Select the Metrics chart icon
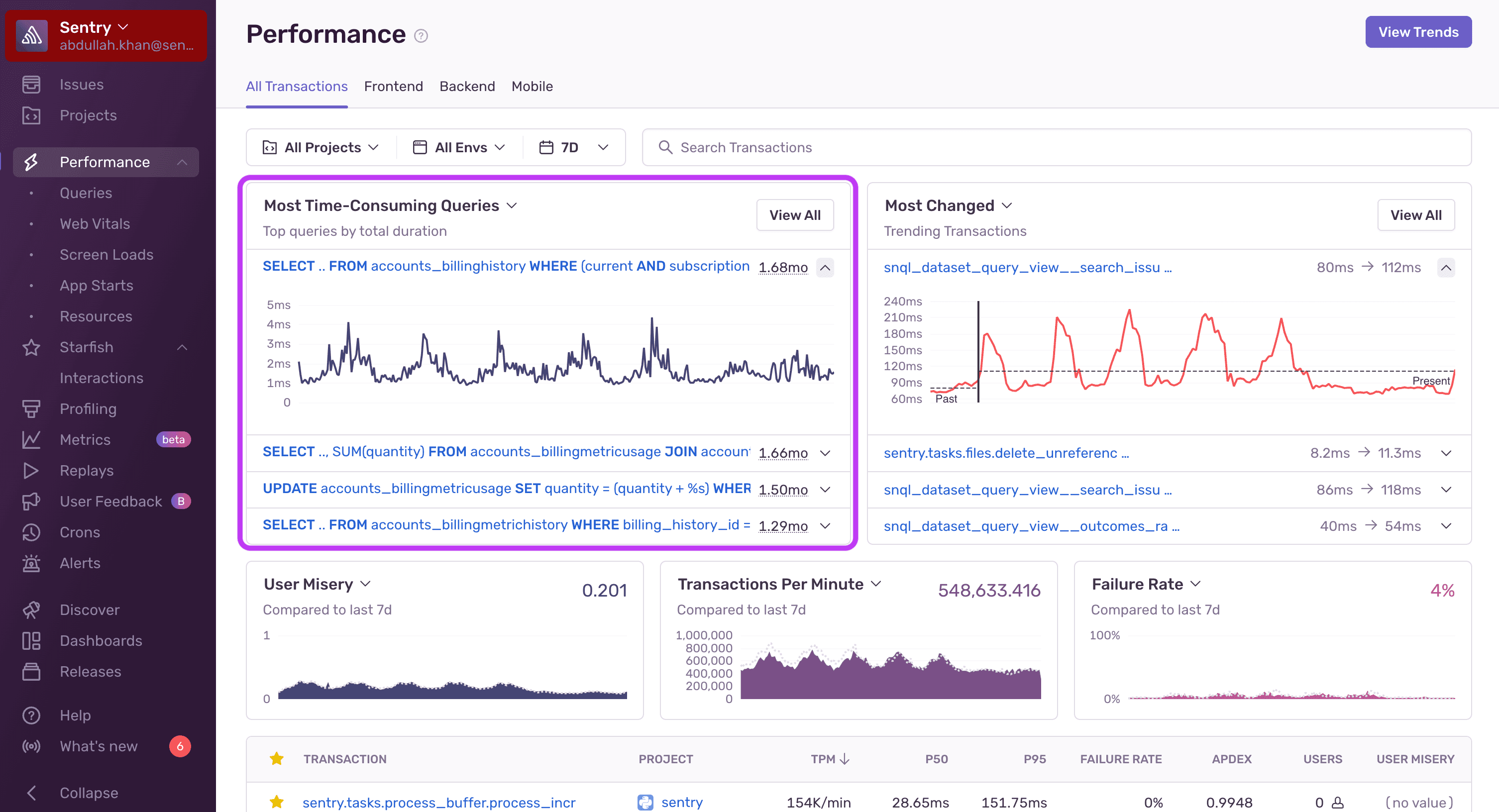The image size is (1499, 812). 32,440
